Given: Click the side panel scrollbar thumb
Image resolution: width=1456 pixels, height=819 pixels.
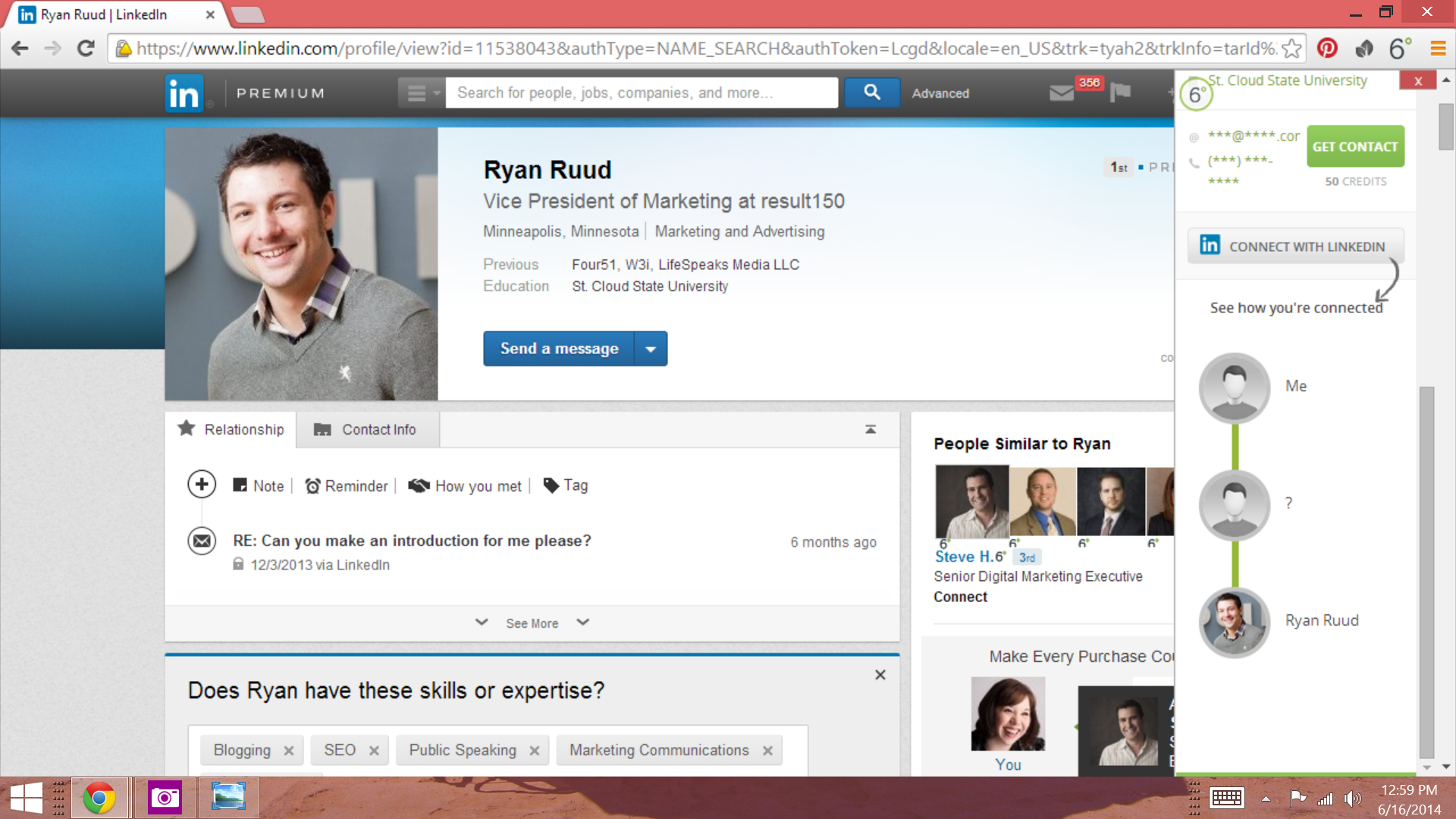Looking at the screenshot, I should pyautogui.click(x=1426, y=572).
